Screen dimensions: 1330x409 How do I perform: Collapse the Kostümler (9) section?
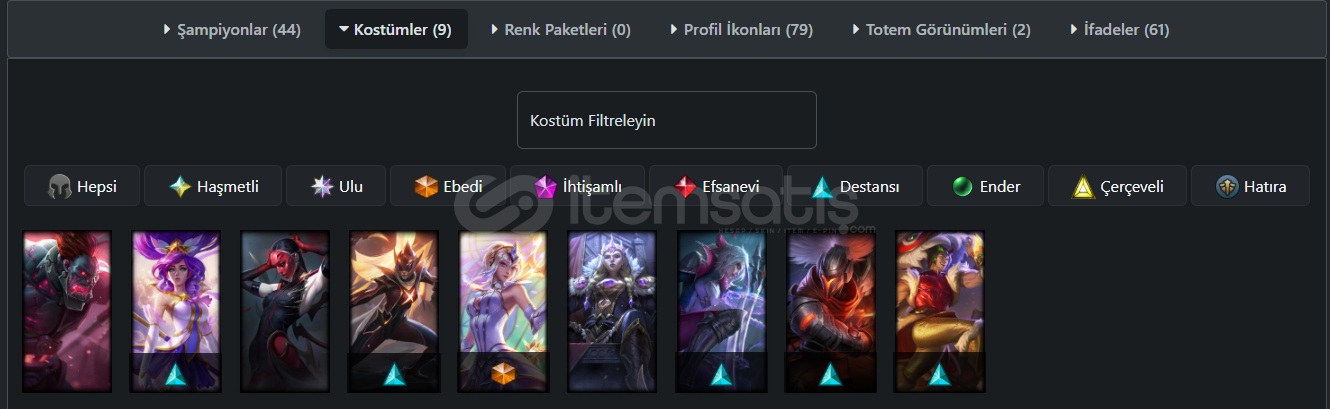click(396, 30)
